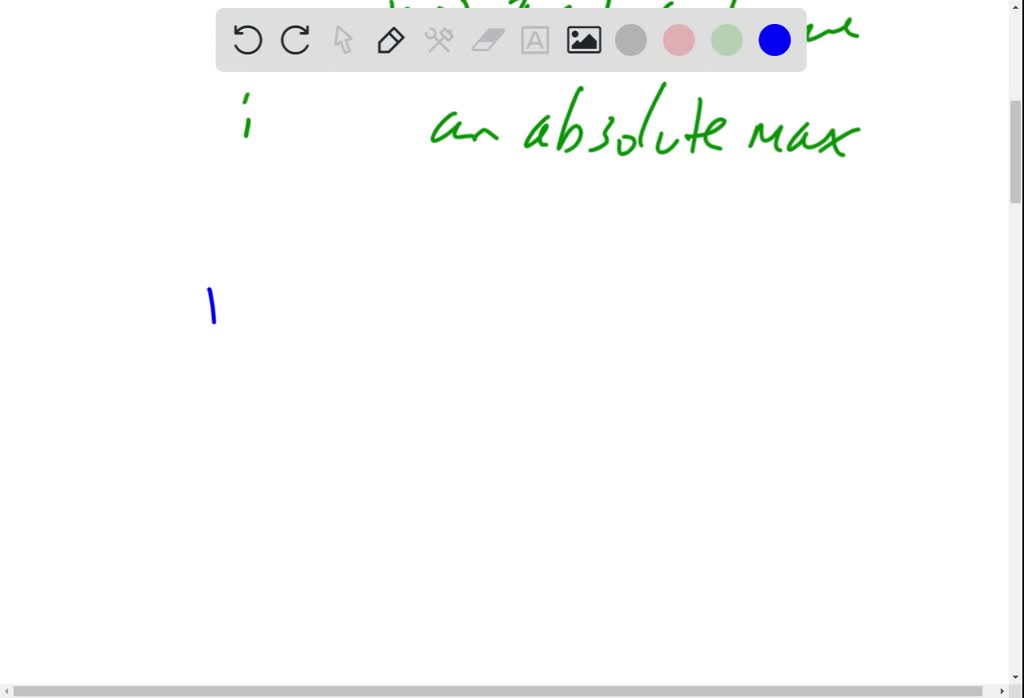This screenshot has height=698, width=1024.
Task: Click the Undo icon
Action: (x=247, y=40)
